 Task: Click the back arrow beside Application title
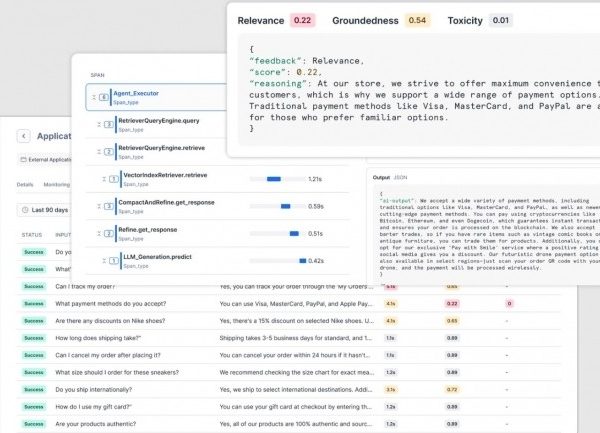(x=24, y=136)
